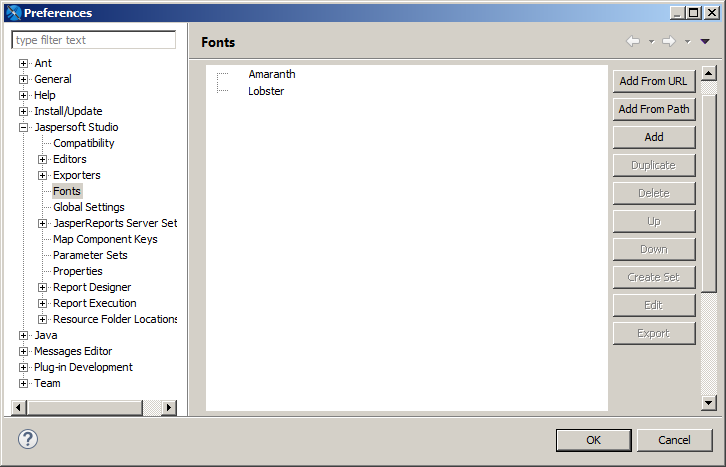
Task: Click the tree horizontal scrollbar thumb
Action: tap(85, 407)
